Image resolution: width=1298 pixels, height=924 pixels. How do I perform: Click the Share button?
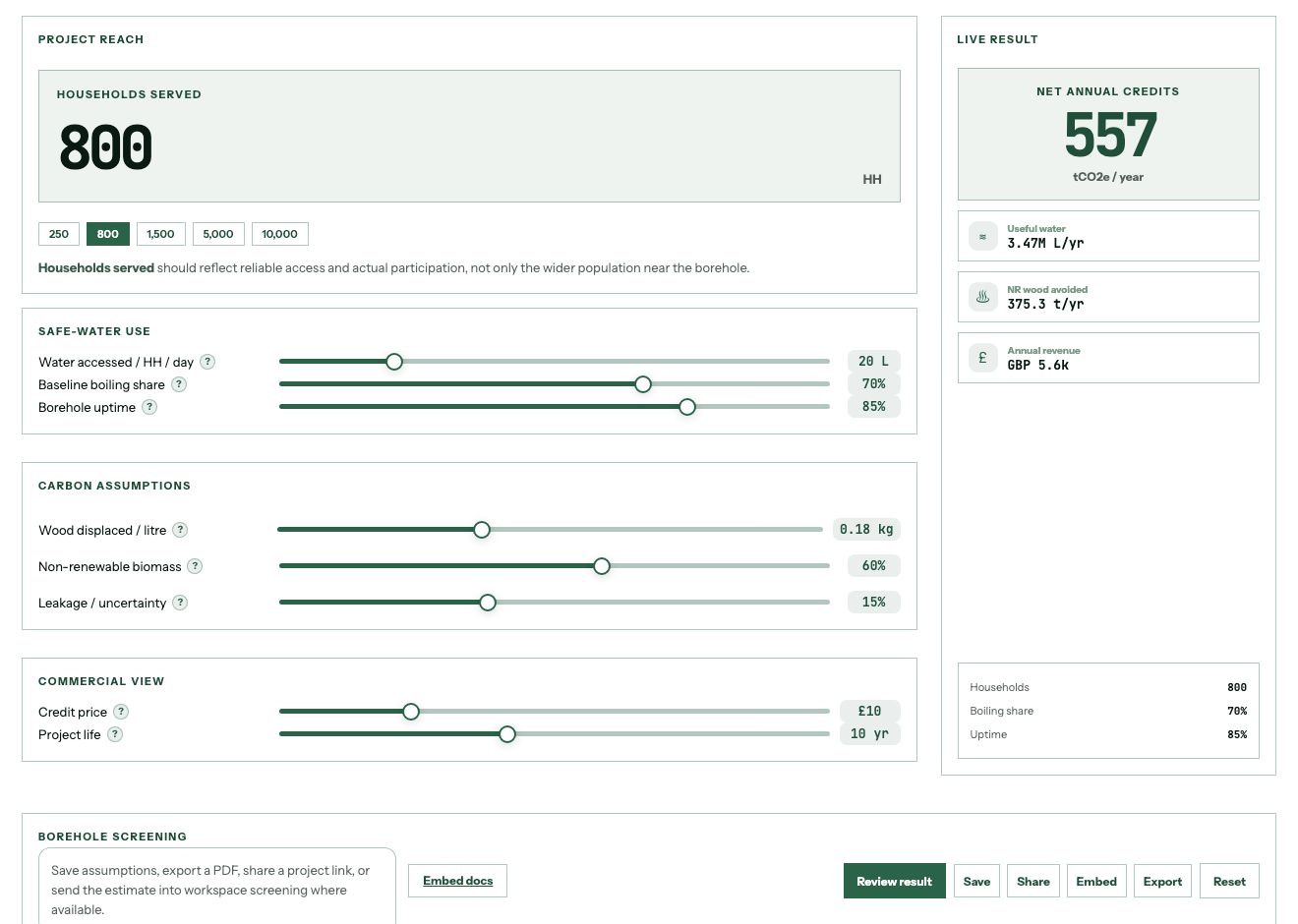1033,882
